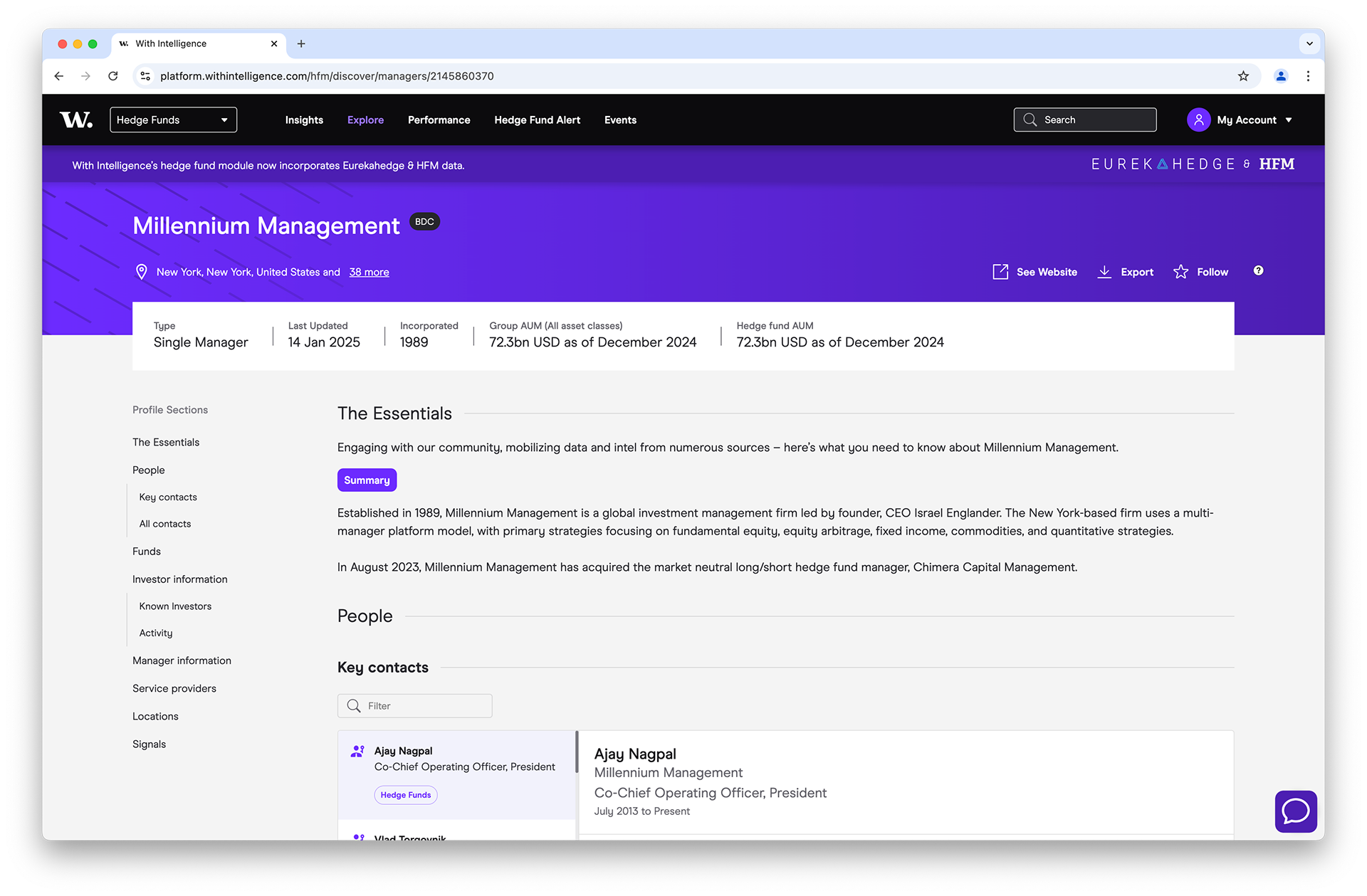Viewport: 1367px width, 896px height.
Task: Expand the My Account dropdown arrow
Action: [x=1289, y=120]
